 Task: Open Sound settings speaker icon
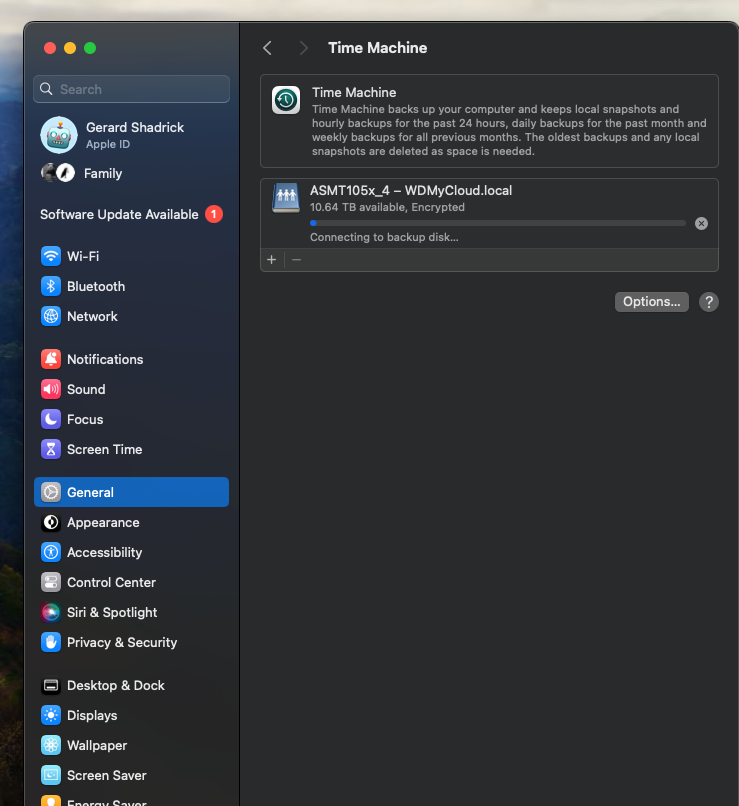[x=51, y=389]
